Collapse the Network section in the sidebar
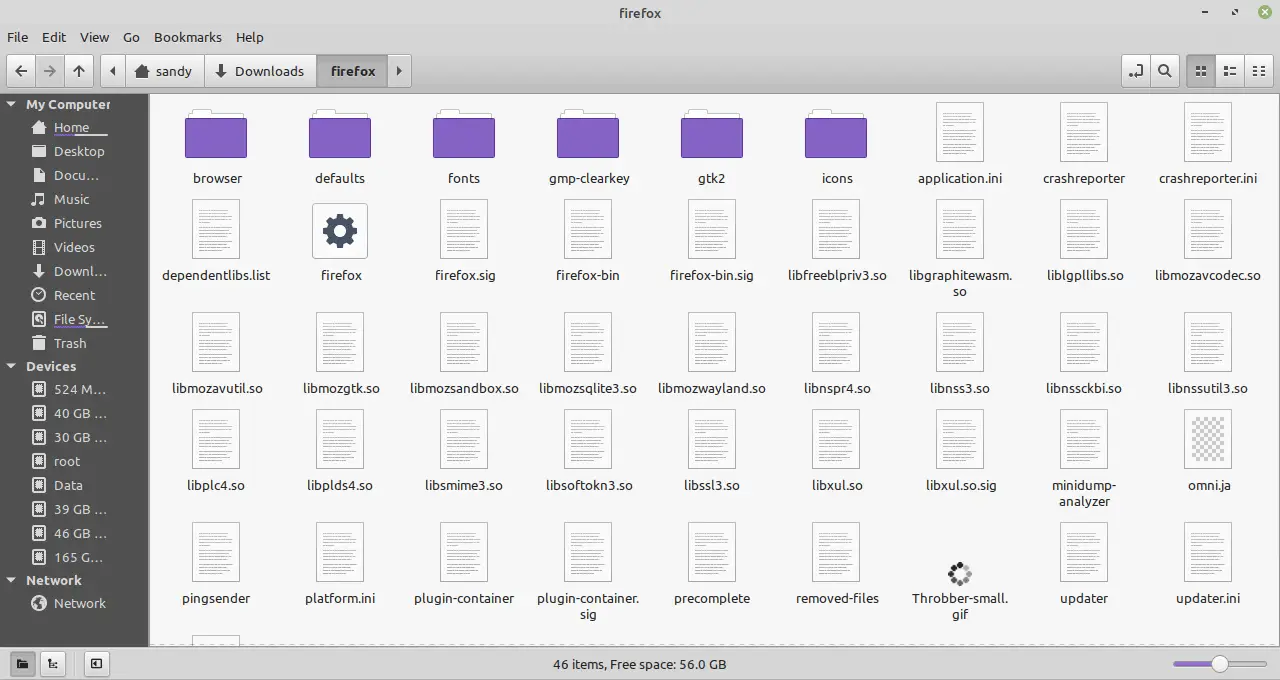The width and height of the screenshot is (1280, 680). click(x=11, y=581)
